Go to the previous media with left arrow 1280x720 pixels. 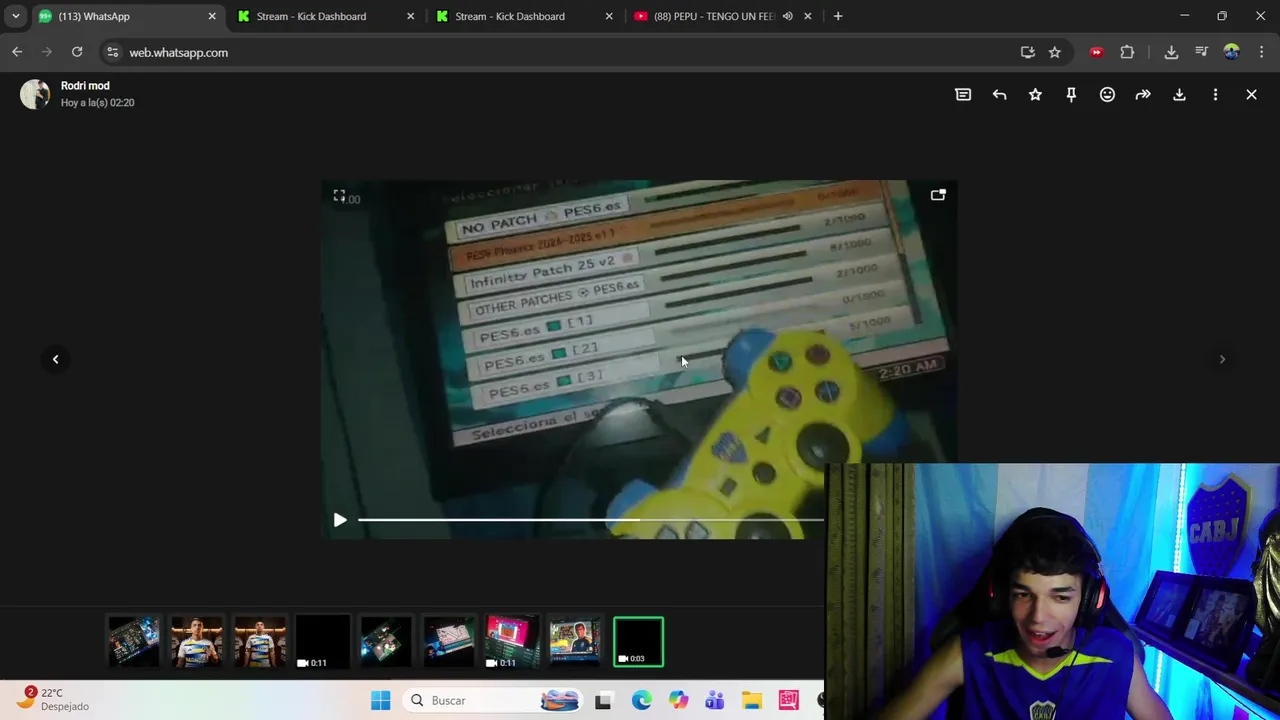tap(56, 359)
